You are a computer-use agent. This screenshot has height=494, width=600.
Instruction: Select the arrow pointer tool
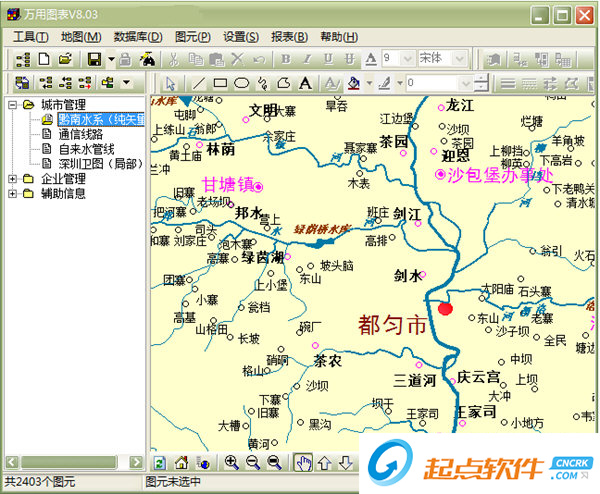click(x=171, y=83)
